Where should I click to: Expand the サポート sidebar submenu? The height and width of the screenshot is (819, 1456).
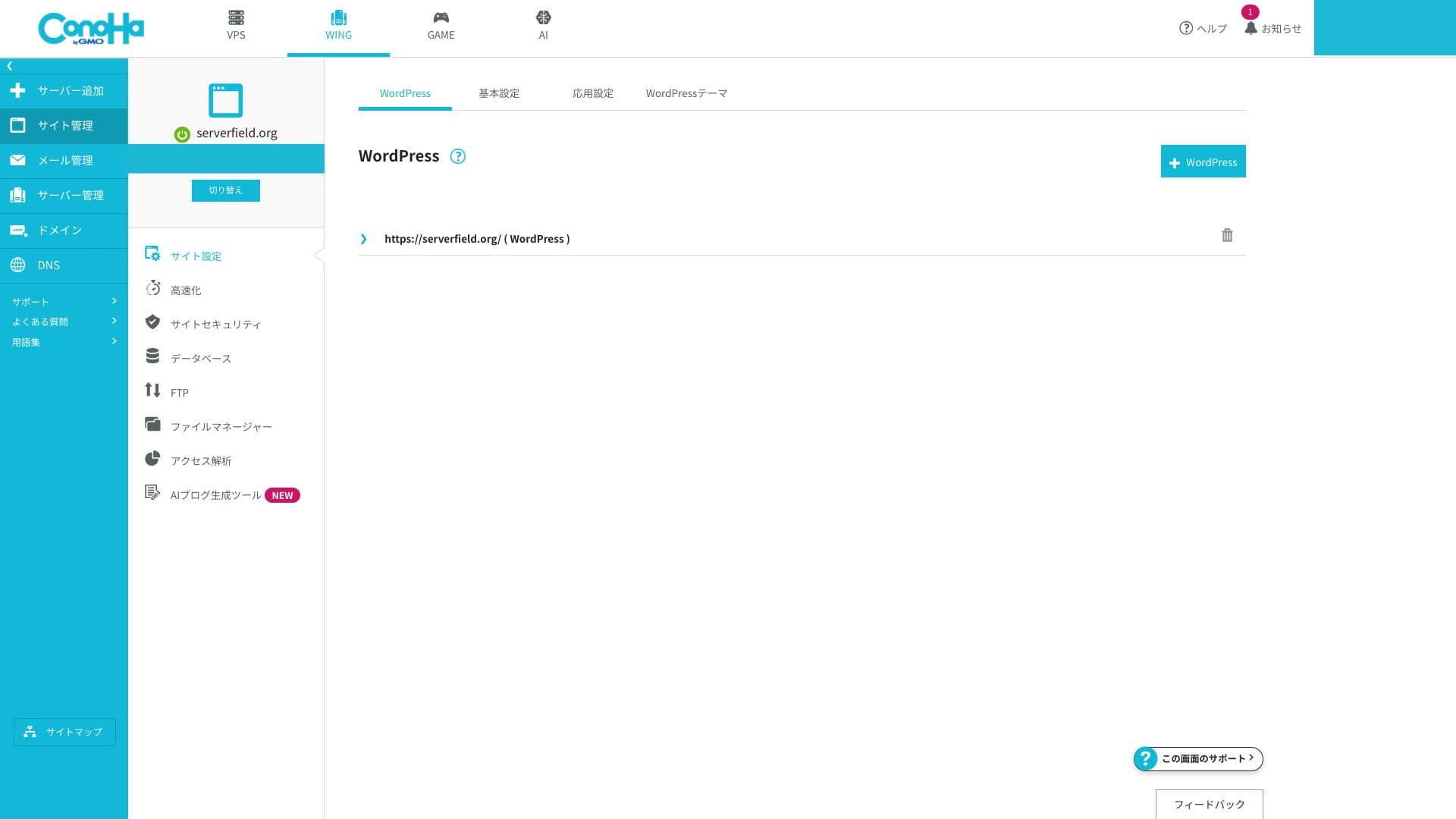click(64, 301)
